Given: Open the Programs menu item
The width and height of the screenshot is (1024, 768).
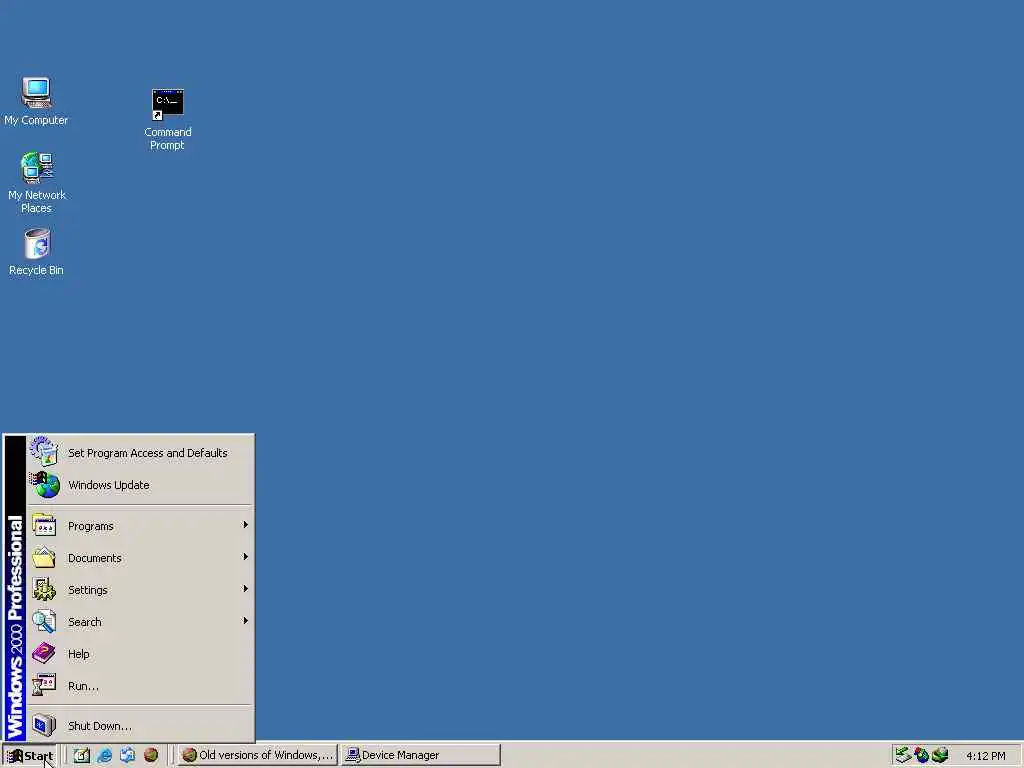Looking at the screenshot, I should (x=140, y=526).
